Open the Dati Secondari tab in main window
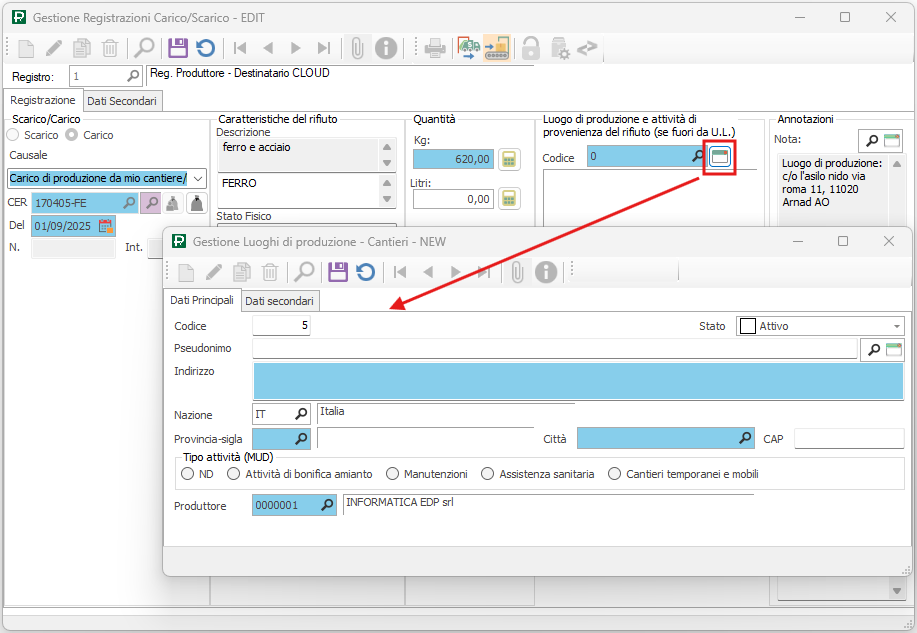This screenshot has width=917, height=633. (x=121, y=101)
